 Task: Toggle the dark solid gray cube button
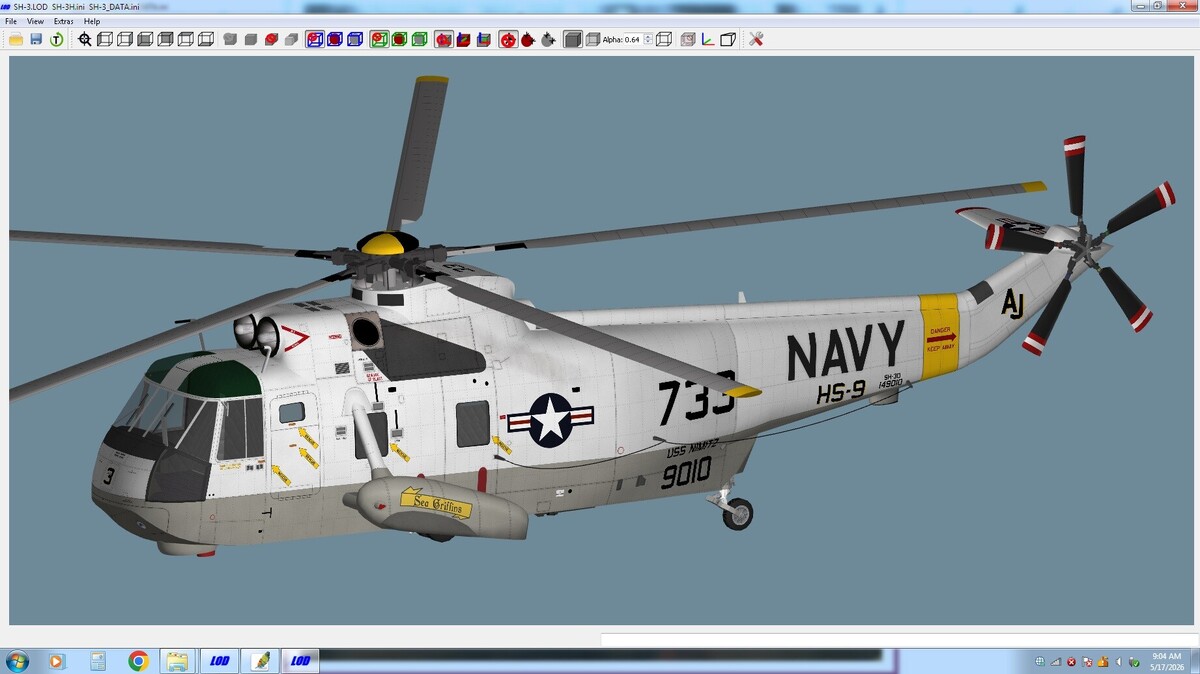tap(573, 39)
